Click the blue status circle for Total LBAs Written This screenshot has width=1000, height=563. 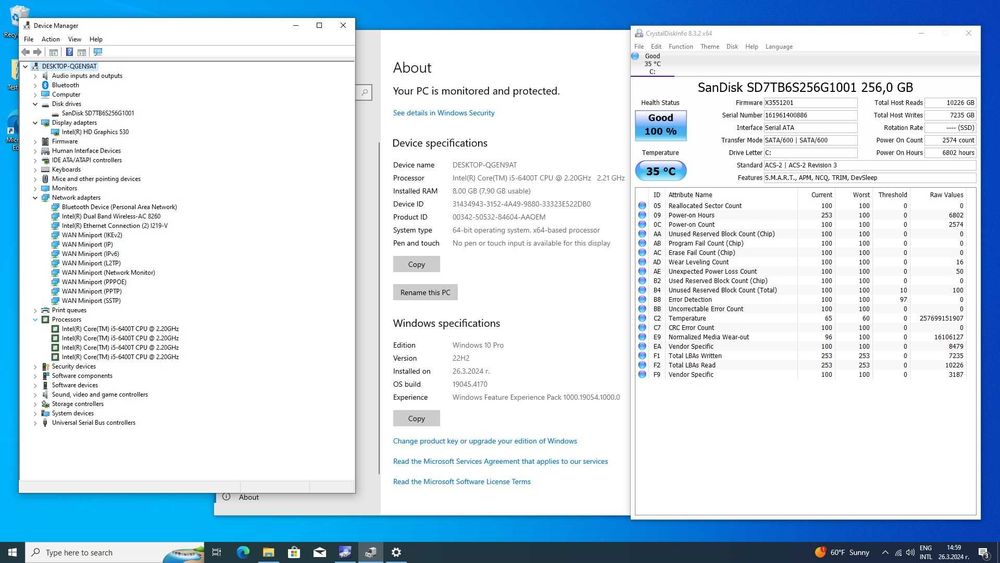pos(642,356)
